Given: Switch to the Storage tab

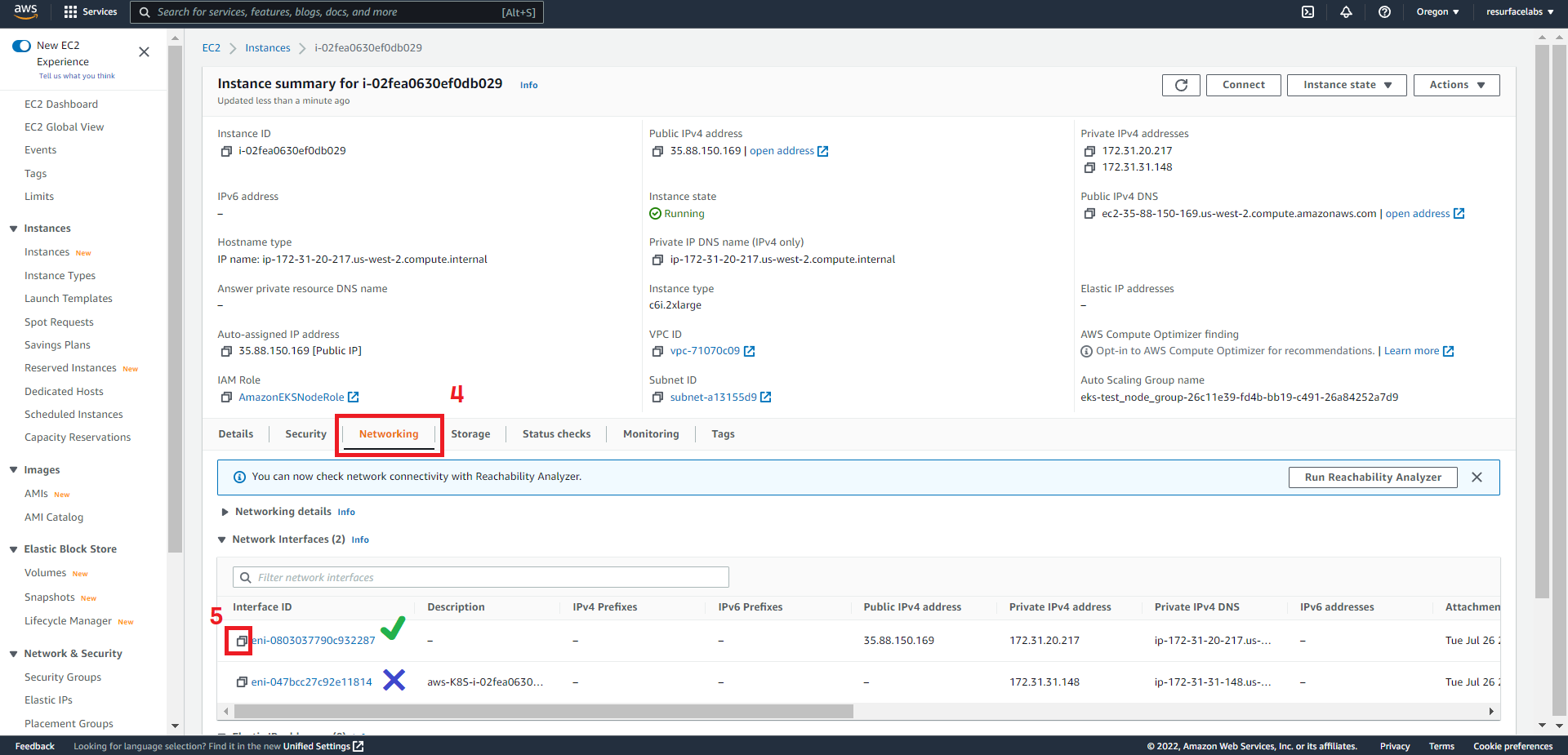Looking at the screenshot, I should click(x=470, y=434).
